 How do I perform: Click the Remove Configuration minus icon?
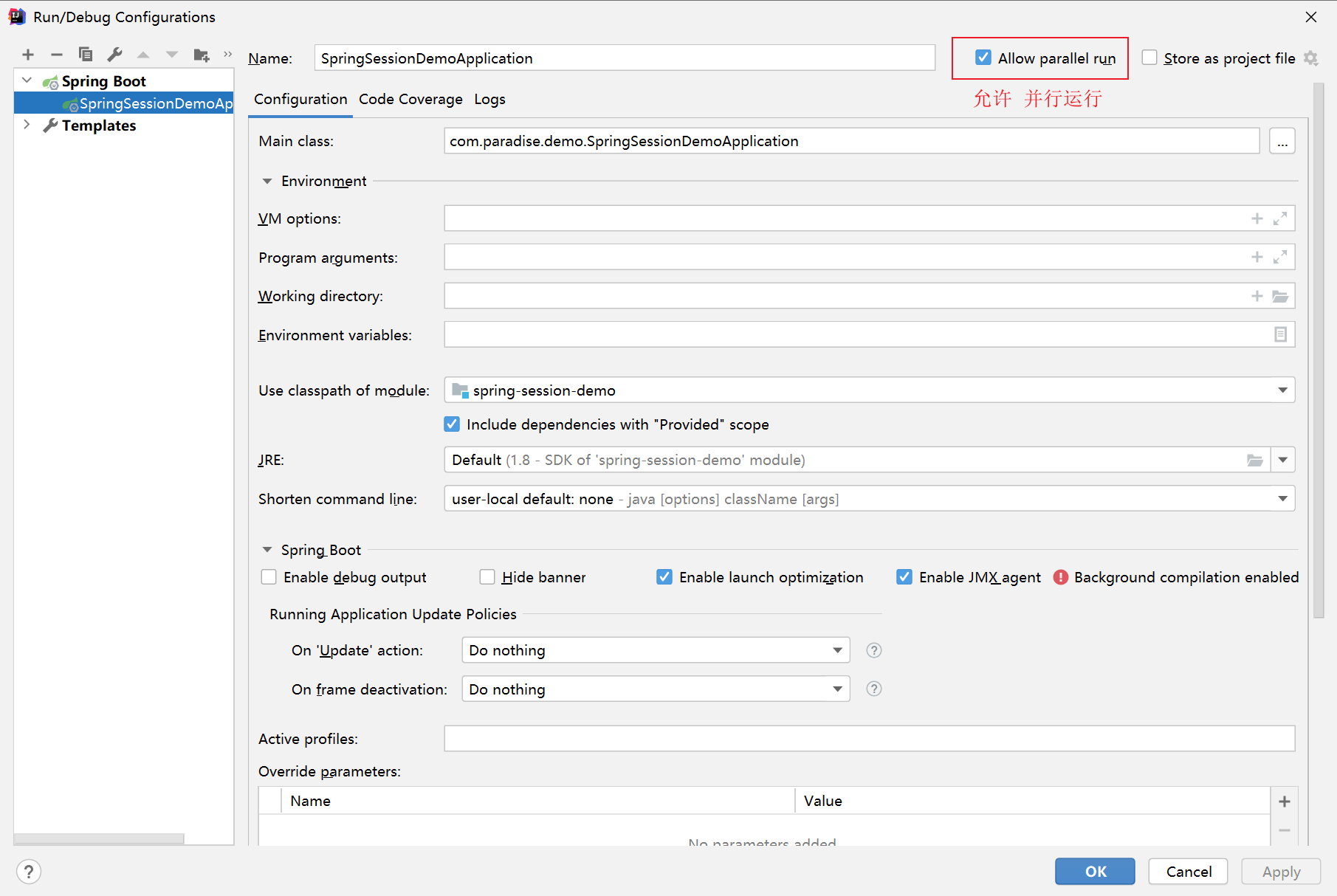[57, 55]
